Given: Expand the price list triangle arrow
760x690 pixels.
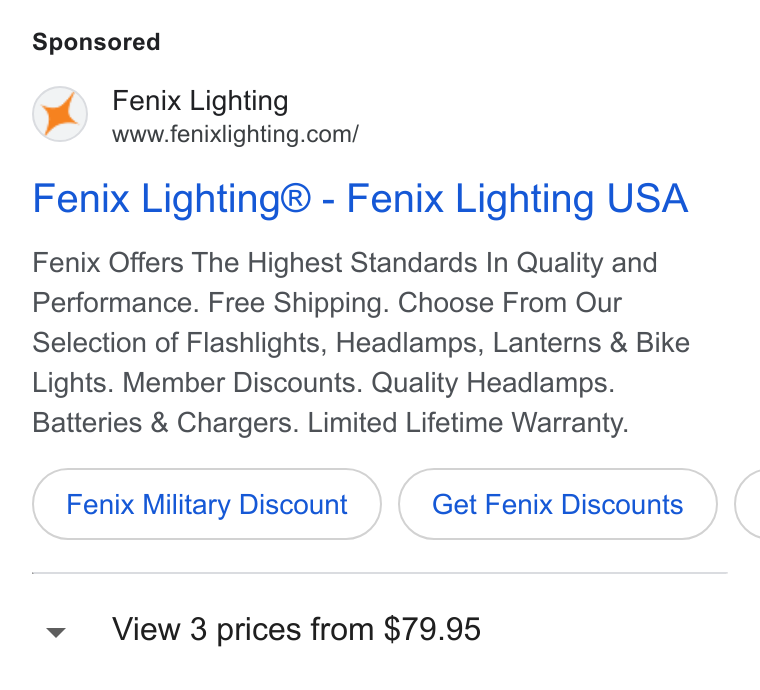Looking at the screenshot, I should (x=56, y=632).
